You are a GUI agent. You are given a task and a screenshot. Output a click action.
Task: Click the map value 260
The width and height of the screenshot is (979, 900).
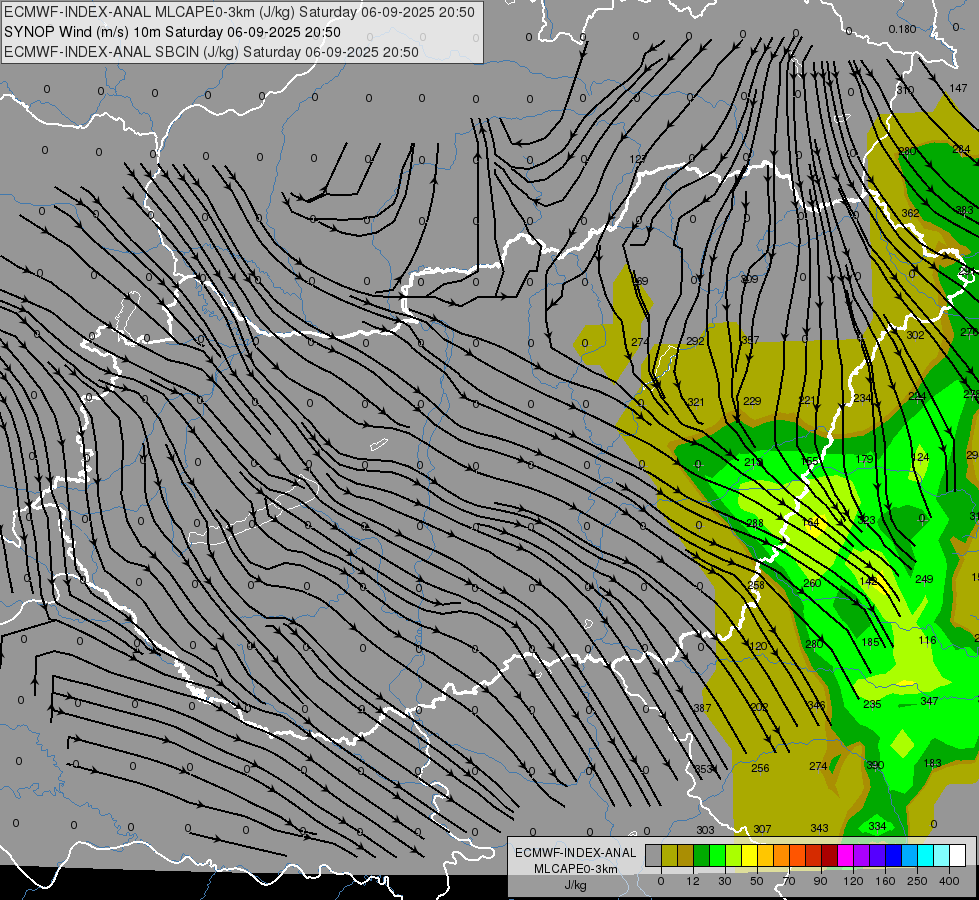click(x=812, y=583)
